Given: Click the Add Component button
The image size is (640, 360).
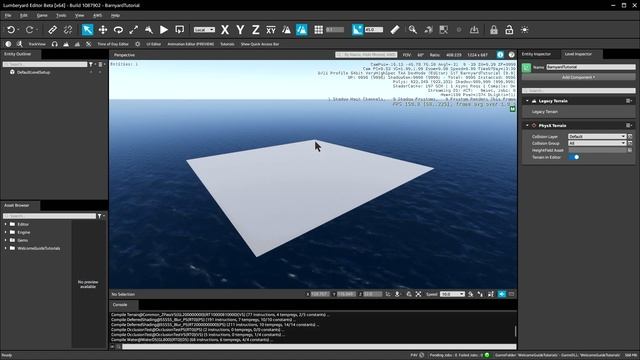Looking at the screenshot, I should 578,77.
